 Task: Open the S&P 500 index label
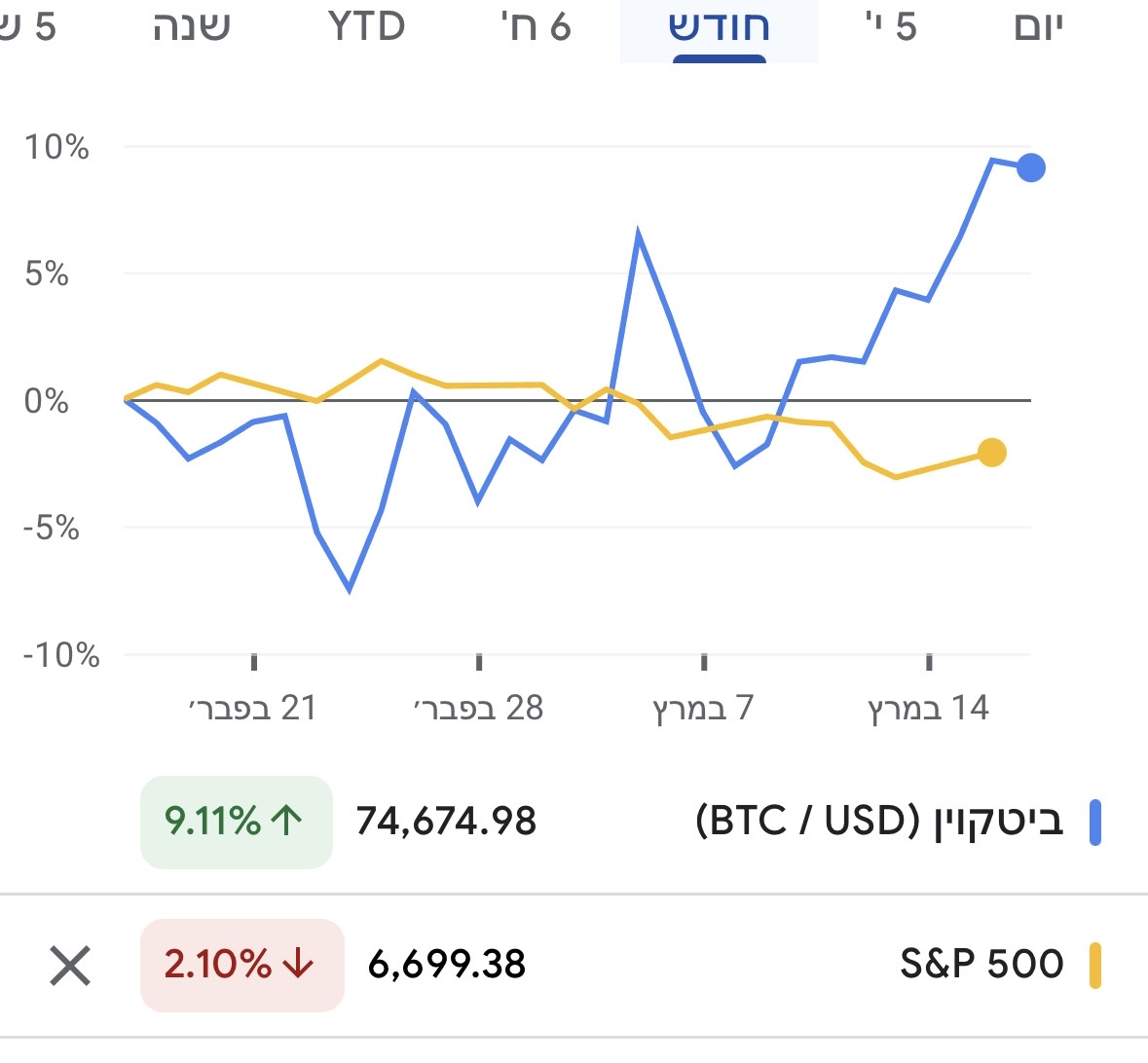pos(981,964)
